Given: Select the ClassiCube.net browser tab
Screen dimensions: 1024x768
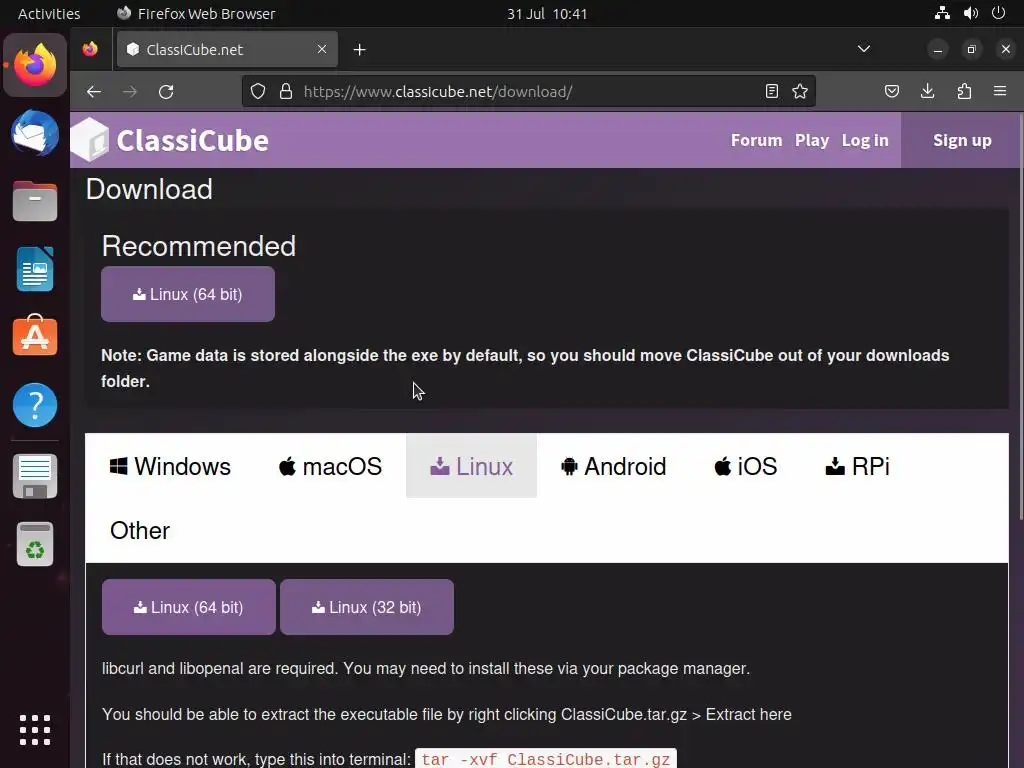Looking at the screenshot, I should [x=227, y=50].
